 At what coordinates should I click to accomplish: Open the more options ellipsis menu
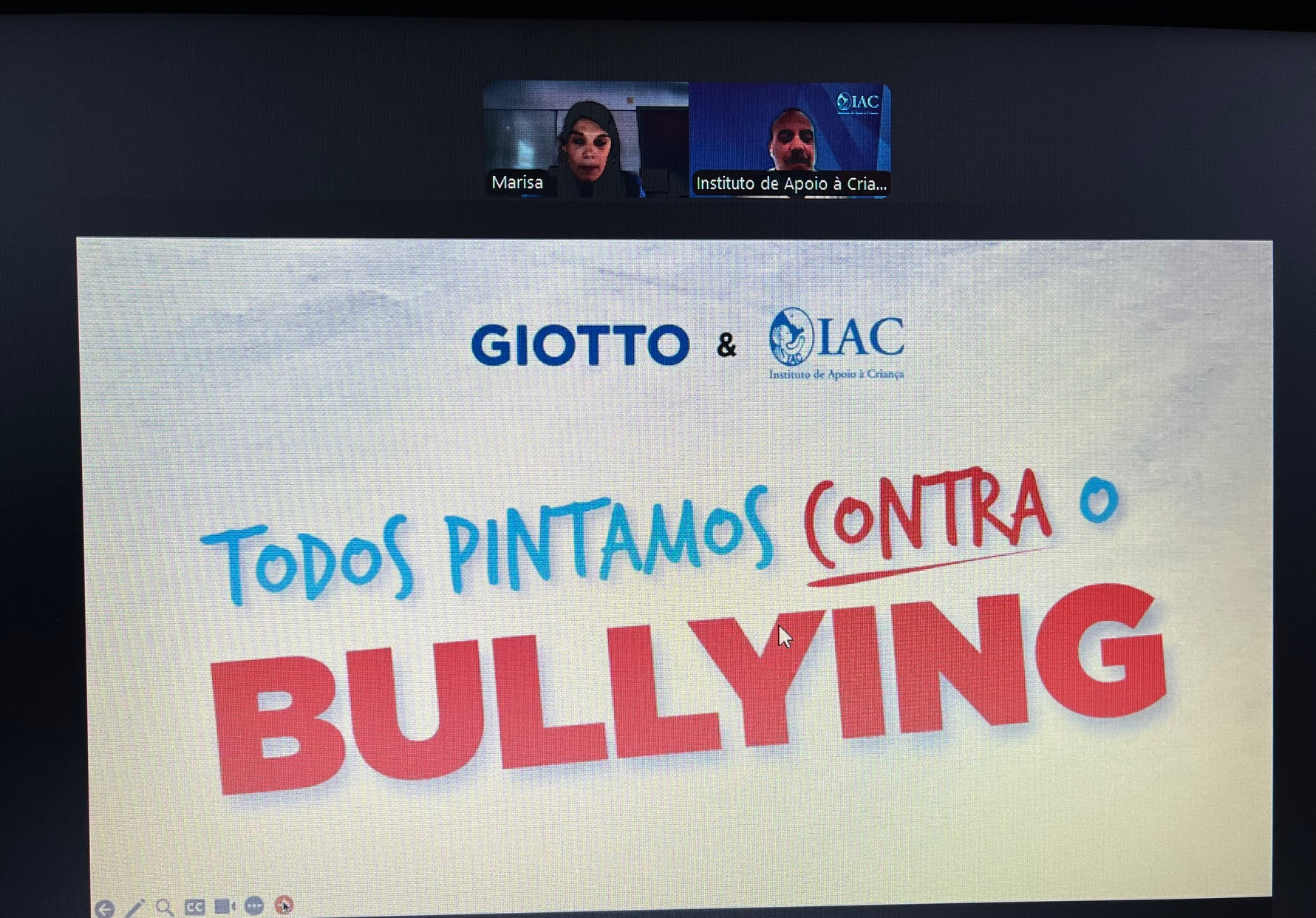coord(254,905)
